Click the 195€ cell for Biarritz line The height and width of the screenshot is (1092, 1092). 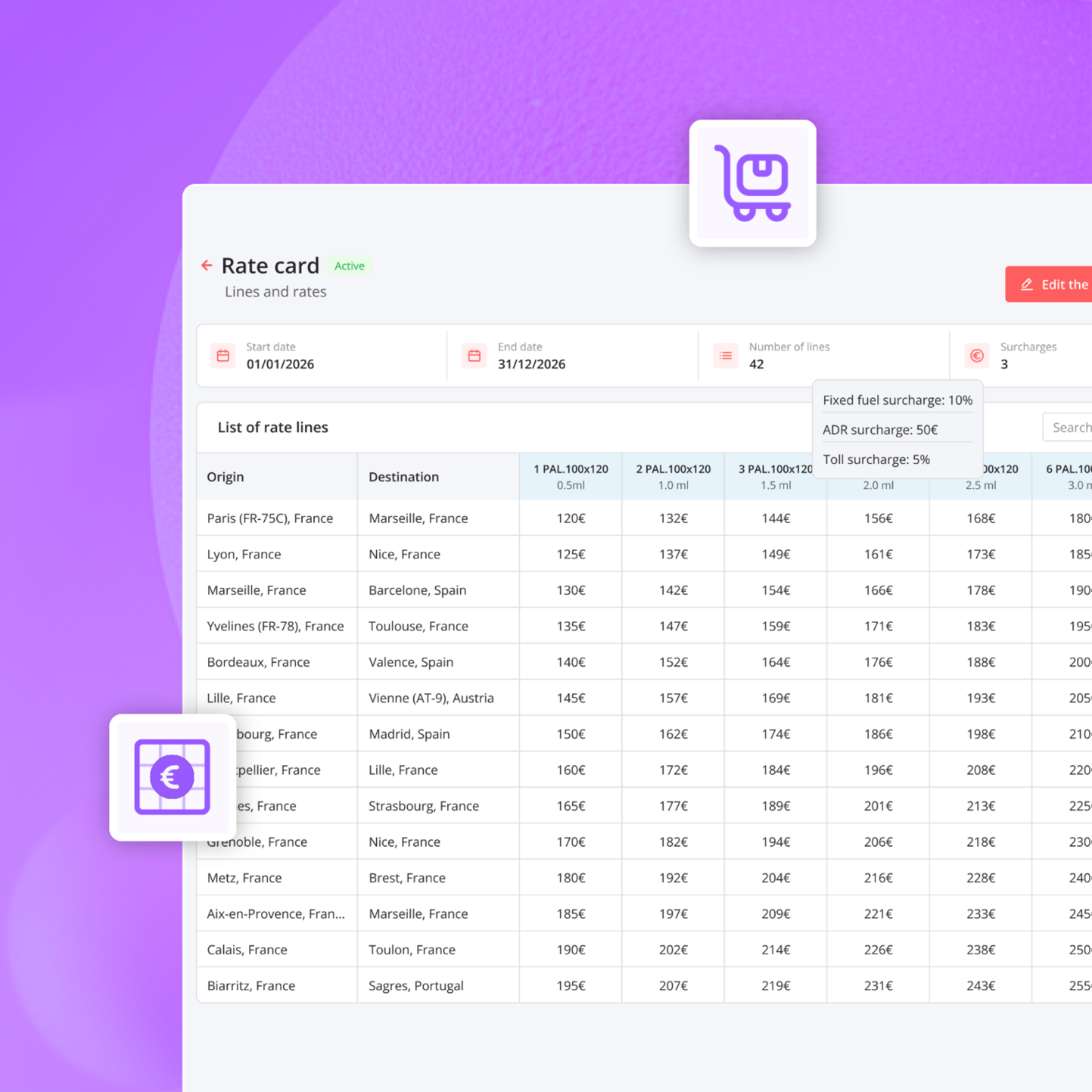pos(571,986)
